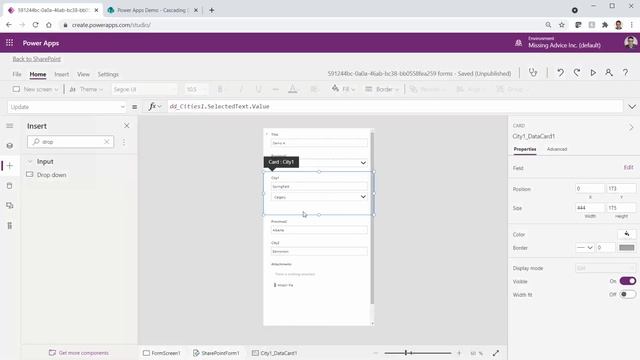The image size is (640, 360).
Task: Select the Insert plus icon in left rail
Action: pos(10,166)
